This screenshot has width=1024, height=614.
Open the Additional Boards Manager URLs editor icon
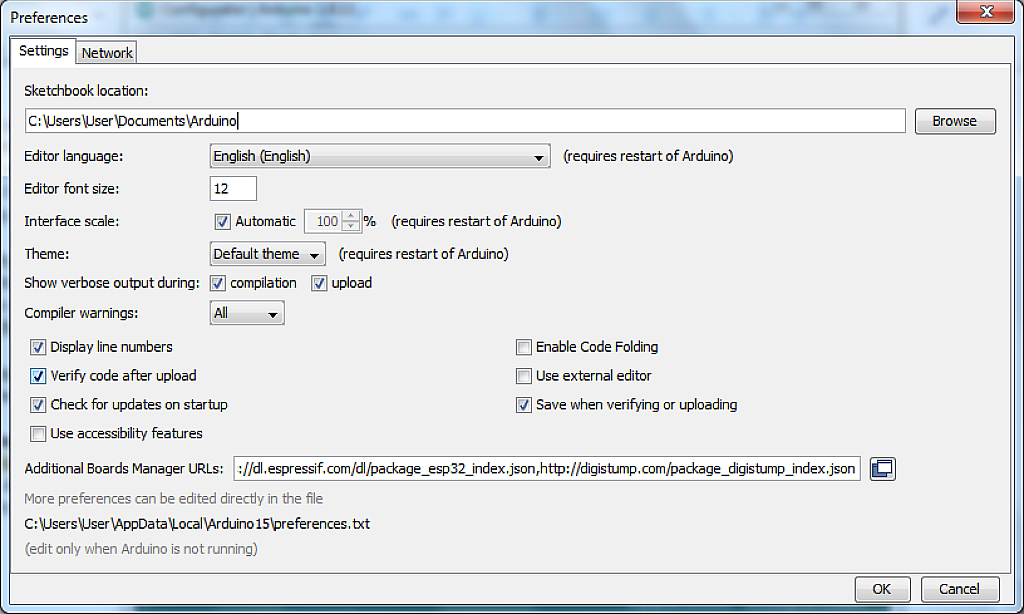pyautogui.click(x=882, y=468)
